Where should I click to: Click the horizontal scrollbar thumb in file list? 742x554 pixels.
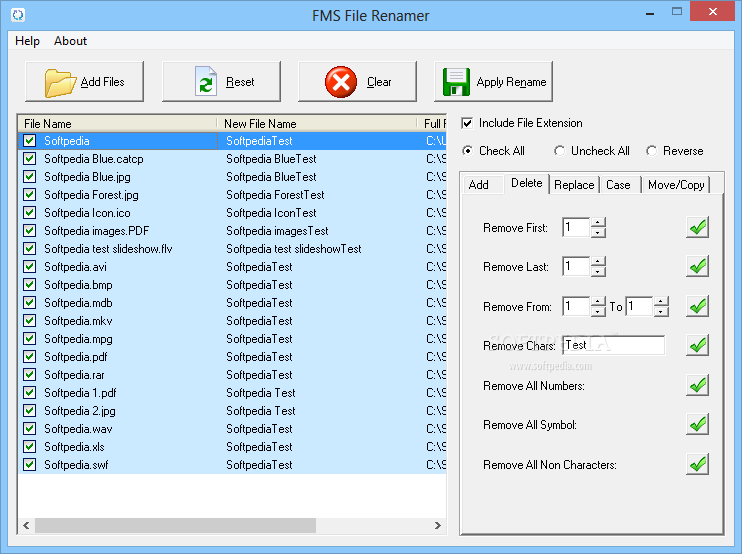tap(175, 525)
